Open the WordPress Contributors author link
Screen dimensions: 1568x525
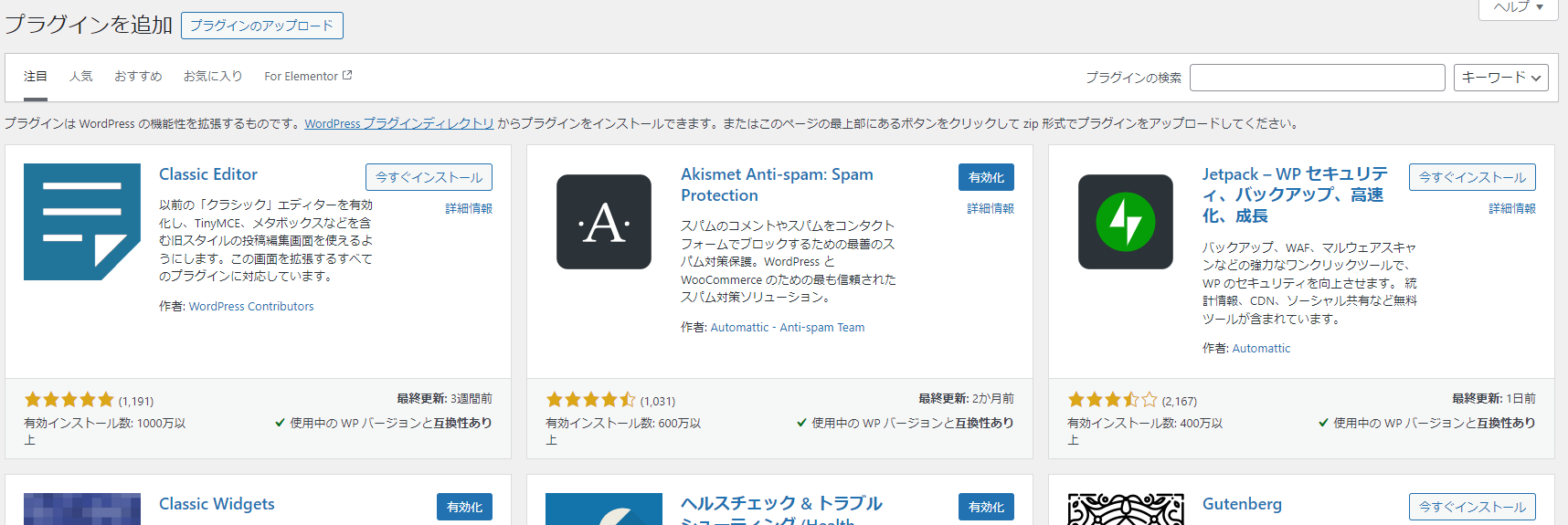(x=251, y=307)
